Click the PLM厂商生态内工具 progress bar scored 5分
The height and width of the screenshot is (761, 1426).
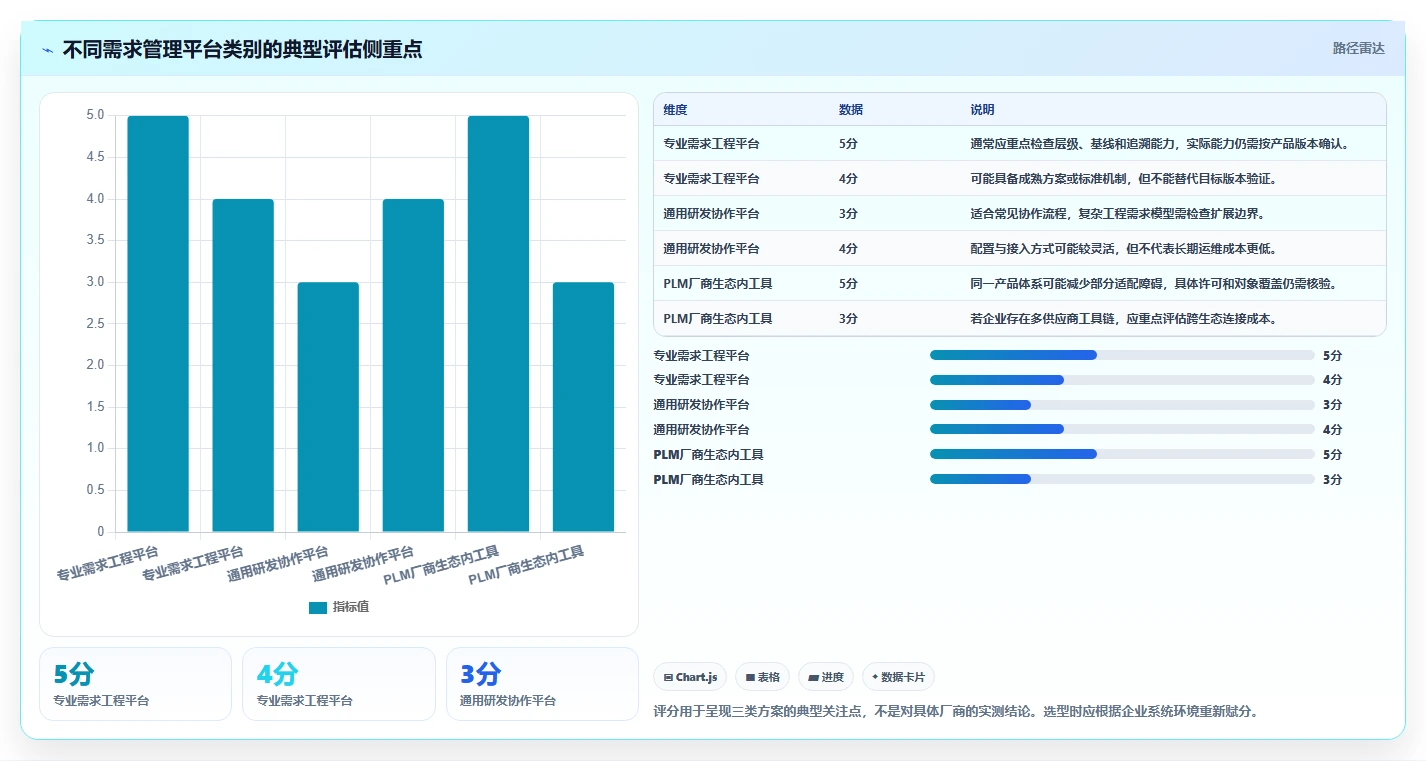(1122, 454)
